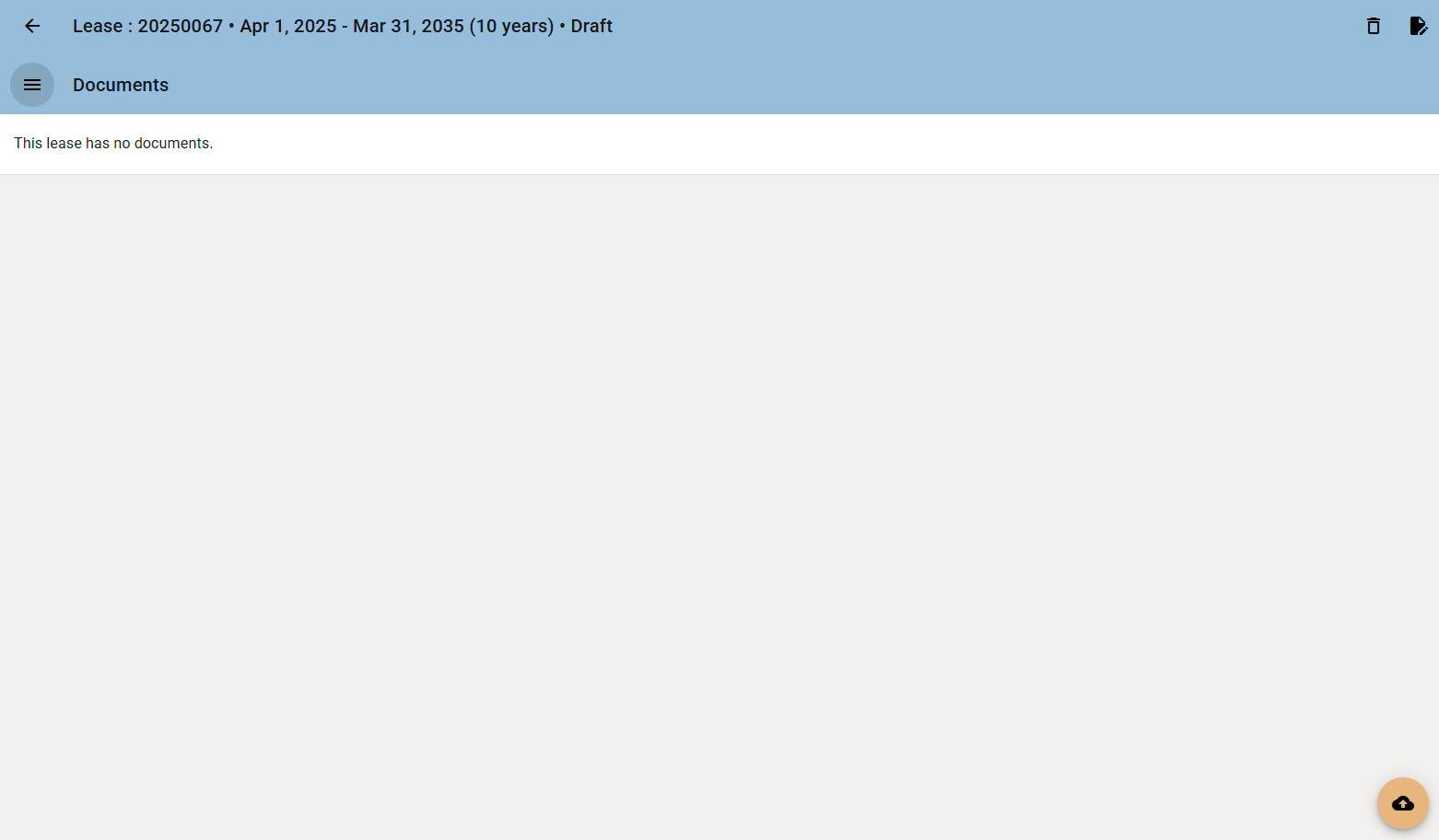
Task: Click the edit lease document icon
Action: pos(1419,26)
